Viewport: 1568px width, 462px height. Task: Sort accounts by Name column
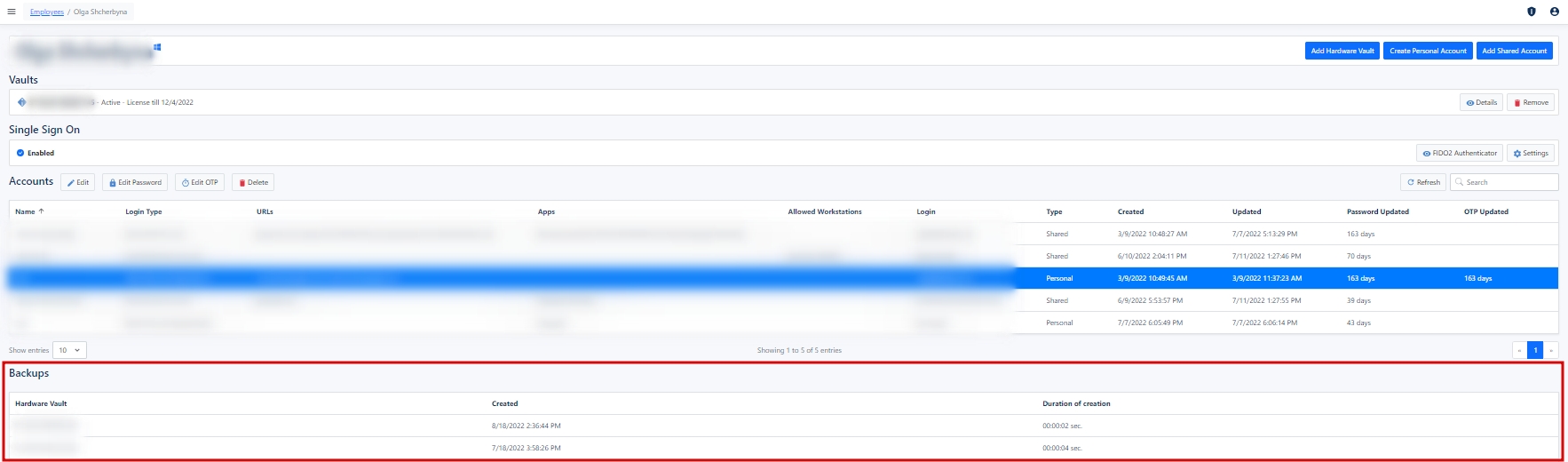[26, 211]
